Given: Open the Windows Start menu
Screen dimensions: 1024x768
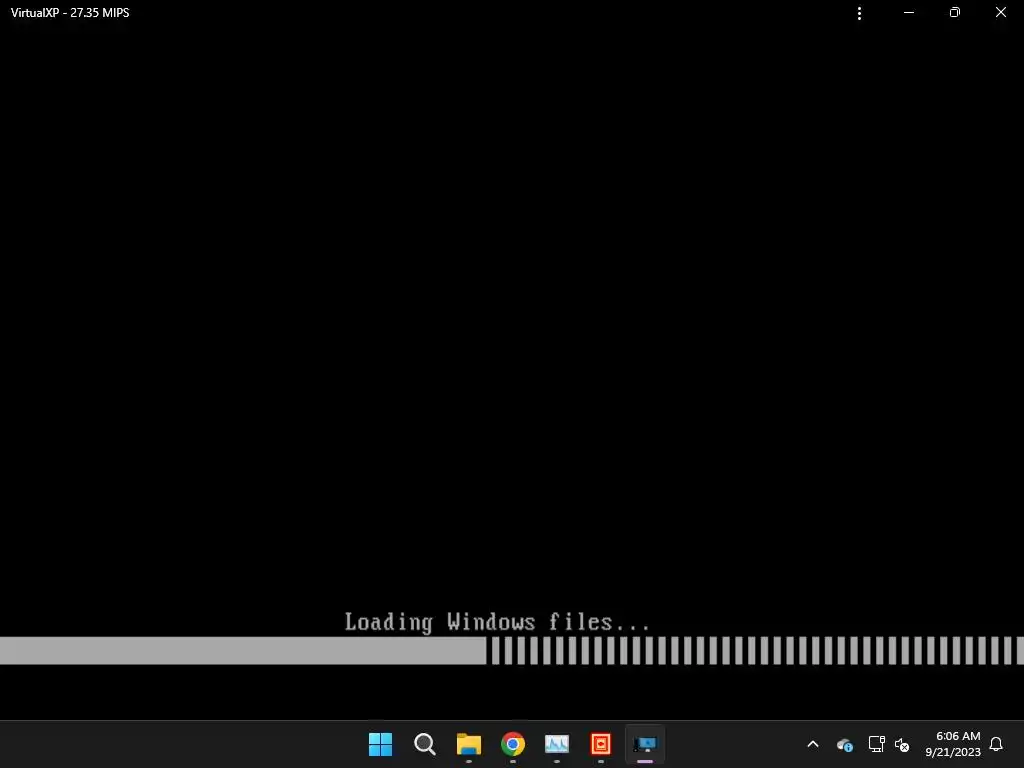Looking at the screenshot, I should tap(380, 744).
